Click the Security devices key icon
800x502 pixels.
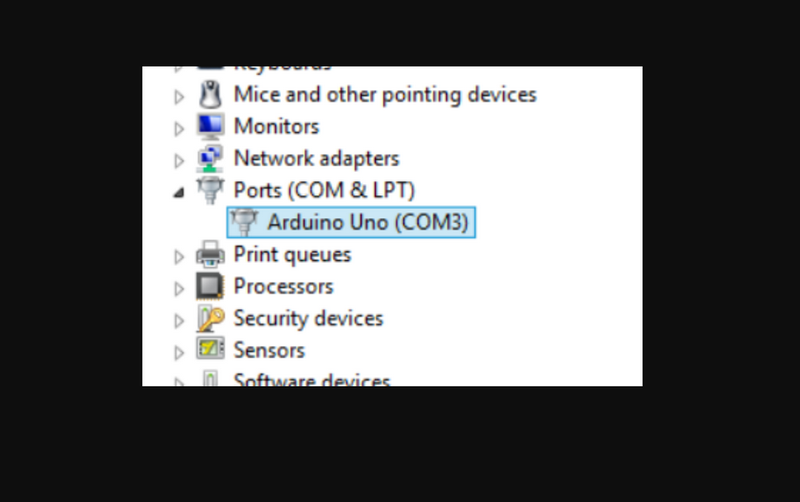click(210, 319)
